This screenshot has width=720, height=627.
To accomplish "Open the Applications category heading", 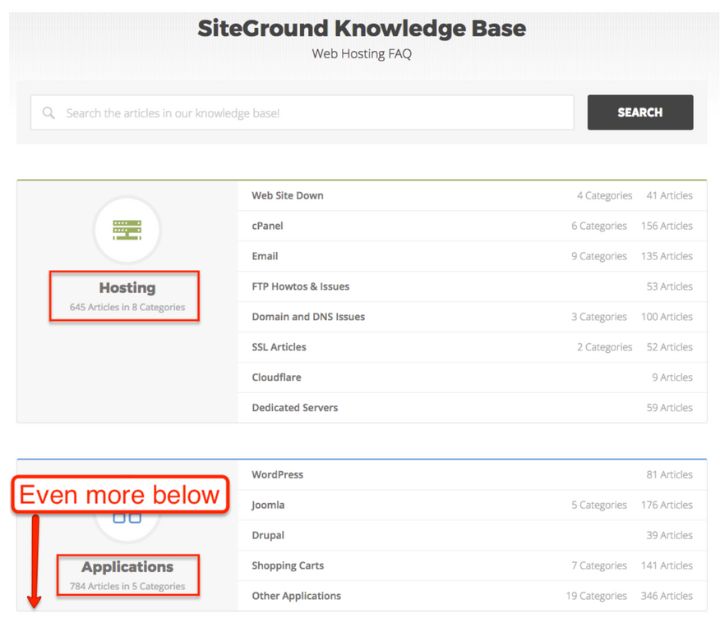I will [128, 567].
